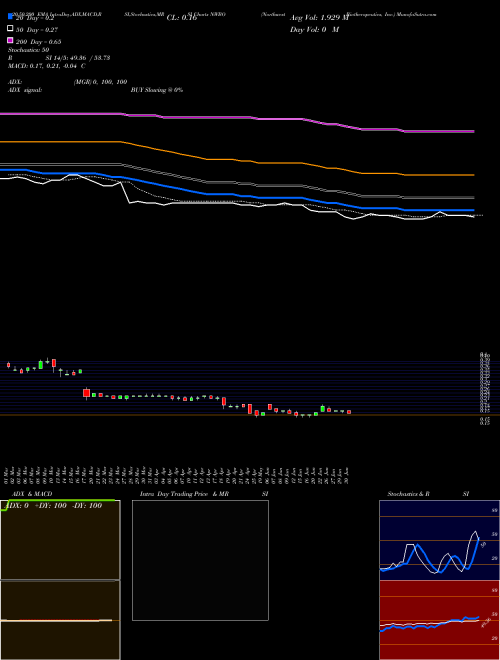Click the 'ADX: 0 +DY: 100 -DY: 100' readout

point(54,506)
